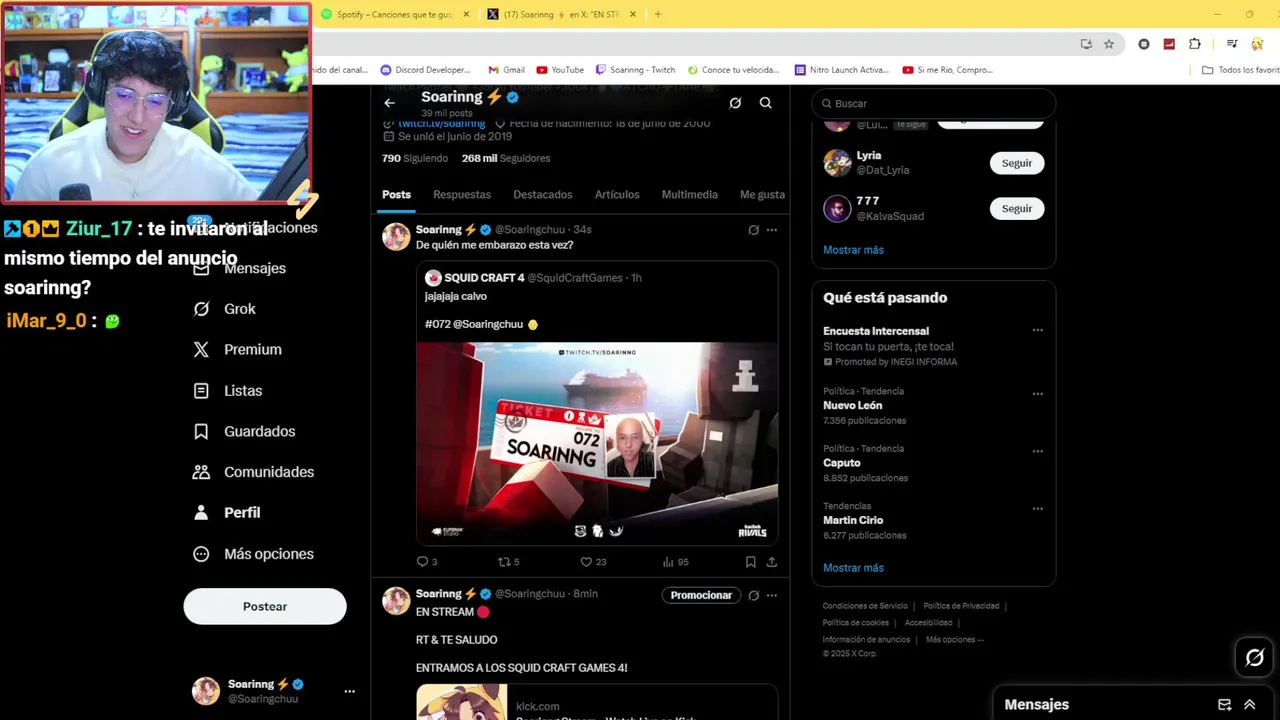This screenshot has height=720, width=1280.
Task: Compose new message in Mensajes drawer
Action: [1224, 705]
